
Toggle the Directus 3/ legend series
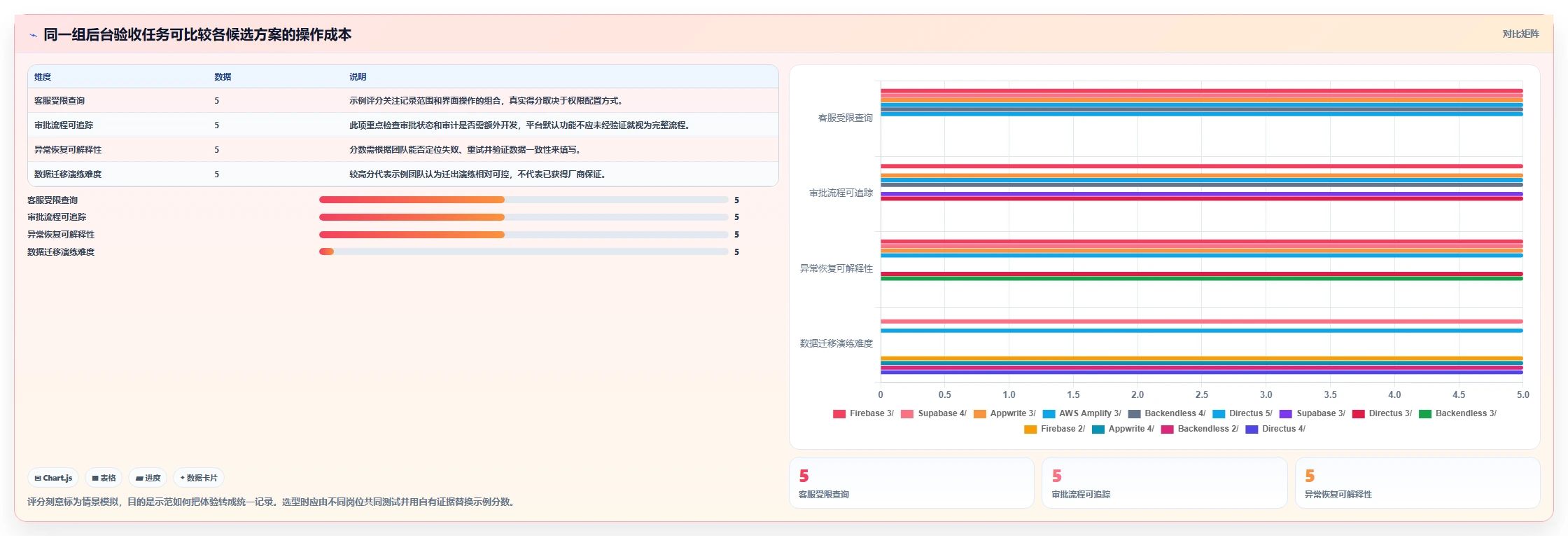point(1382,413)
